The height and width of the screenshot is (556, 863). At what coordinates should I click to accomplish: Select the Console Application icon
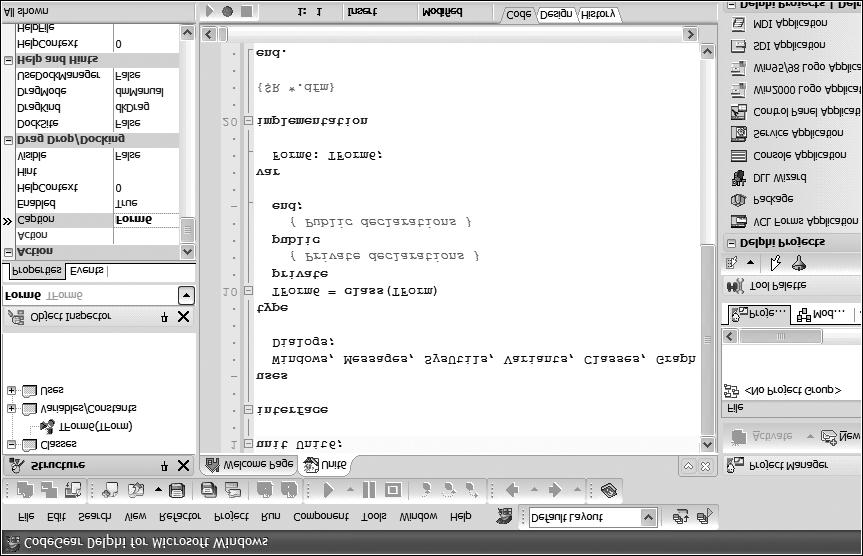pos(738,156)
